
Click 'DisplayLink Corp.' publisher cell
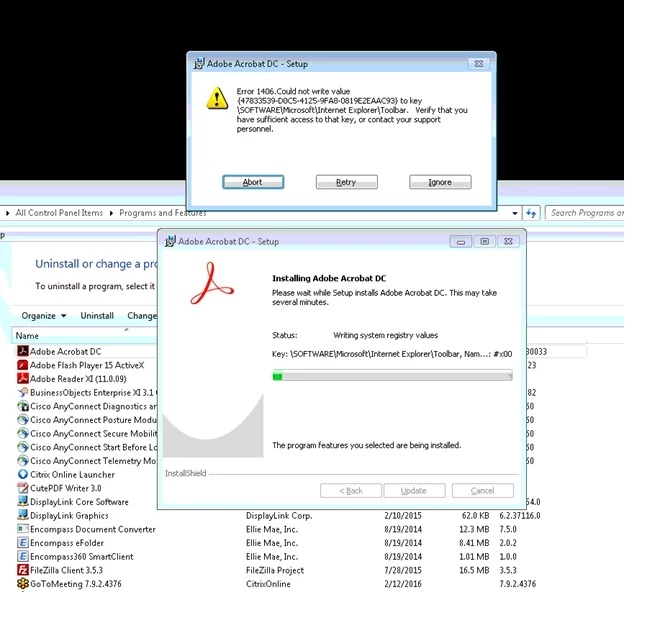(279, 516)
